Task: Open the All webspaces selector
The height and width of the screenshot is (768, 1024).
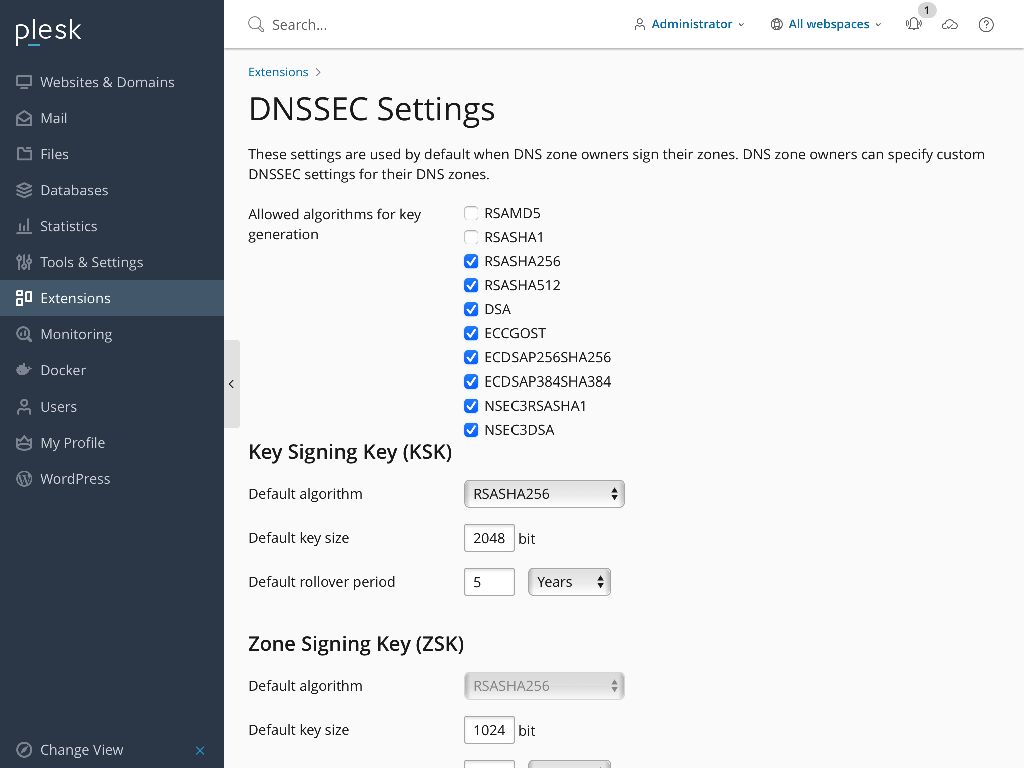Action: point(826,24)
